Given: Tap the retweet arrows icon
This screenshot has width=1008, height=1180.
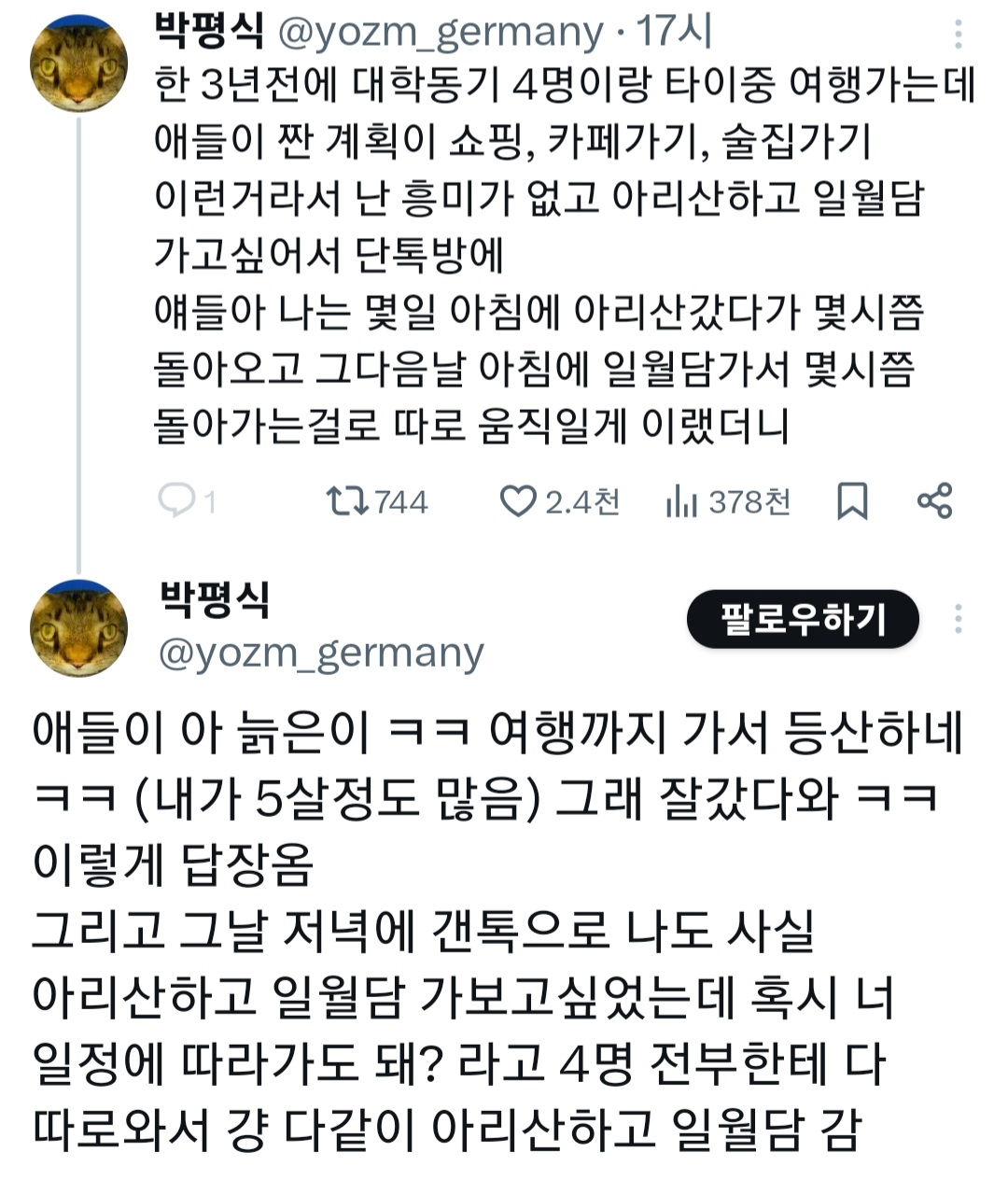Looking at the screenshot, I should [346, 501].
